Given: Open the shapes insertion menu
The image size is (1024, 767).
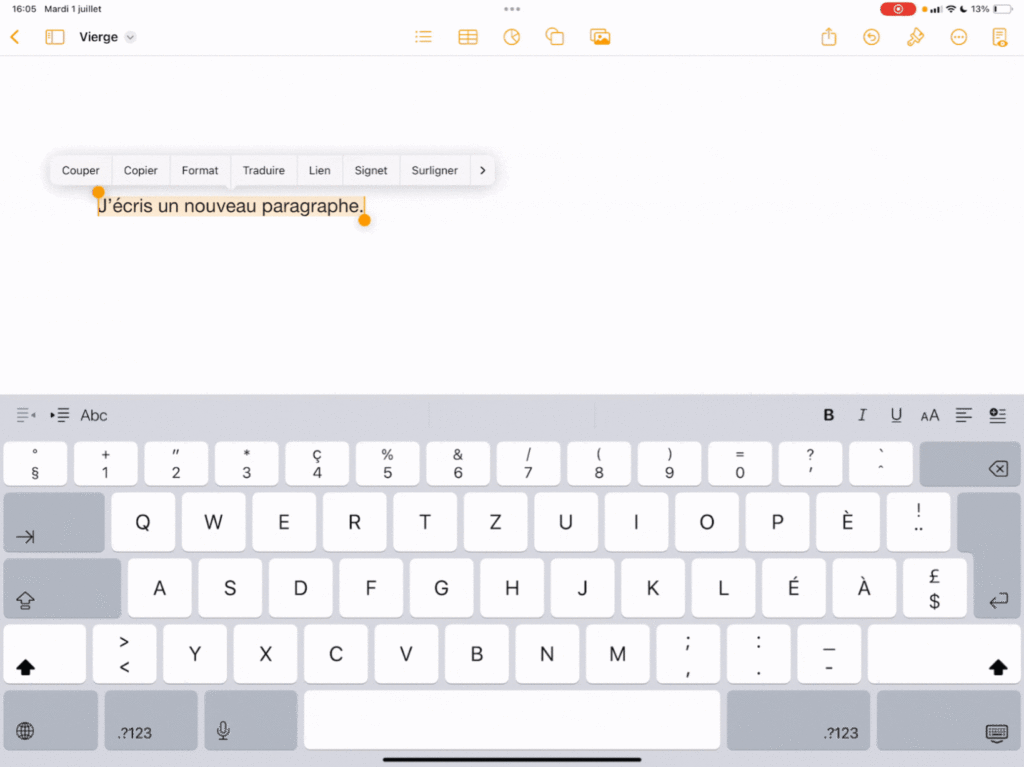Looking at the screenshot, I should 554,37.
